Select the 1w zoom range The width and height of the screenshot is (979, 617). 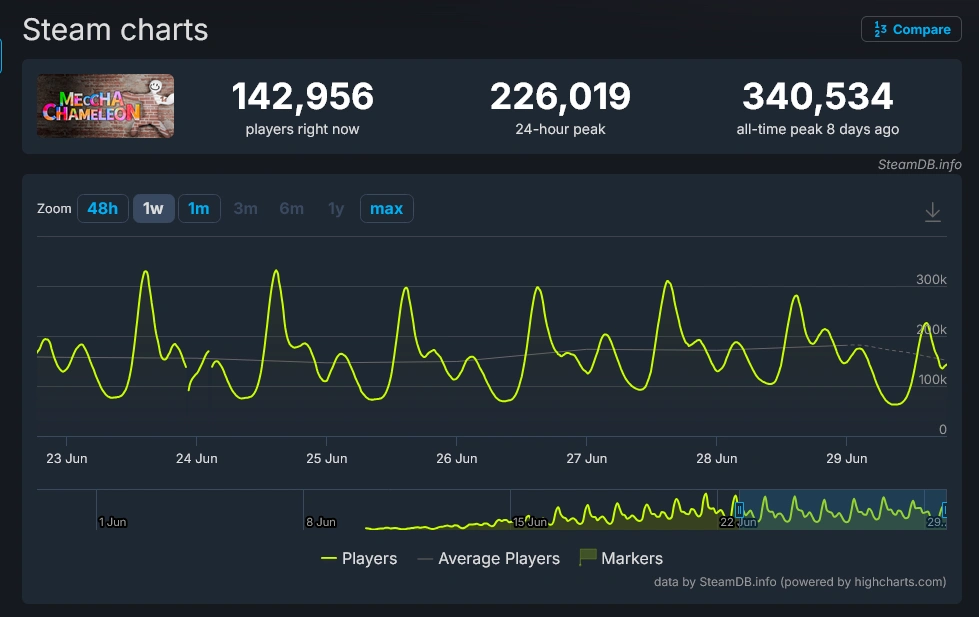tap(153, 209)
